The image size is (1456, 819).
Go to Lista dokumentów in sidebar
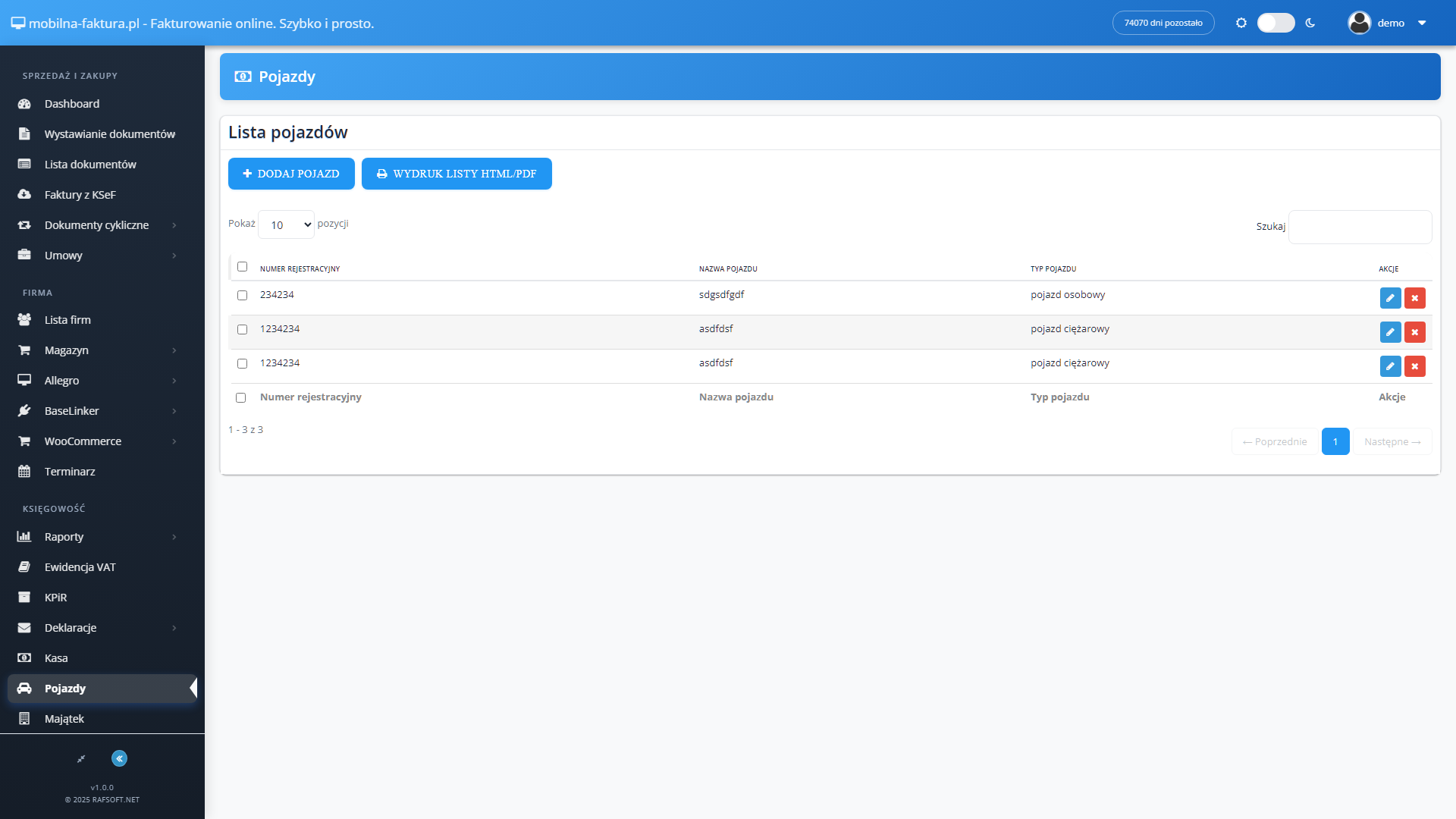[102, 165]
